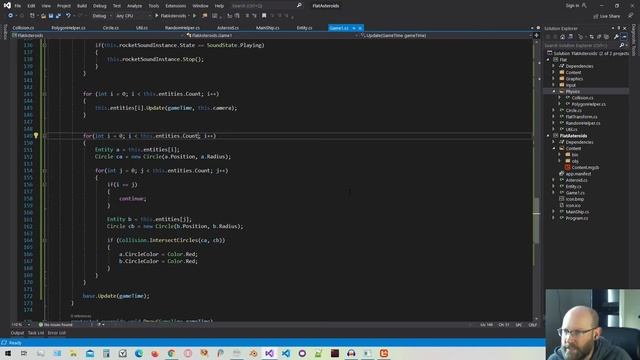Open the Output tab at bottom

[17, 333]
